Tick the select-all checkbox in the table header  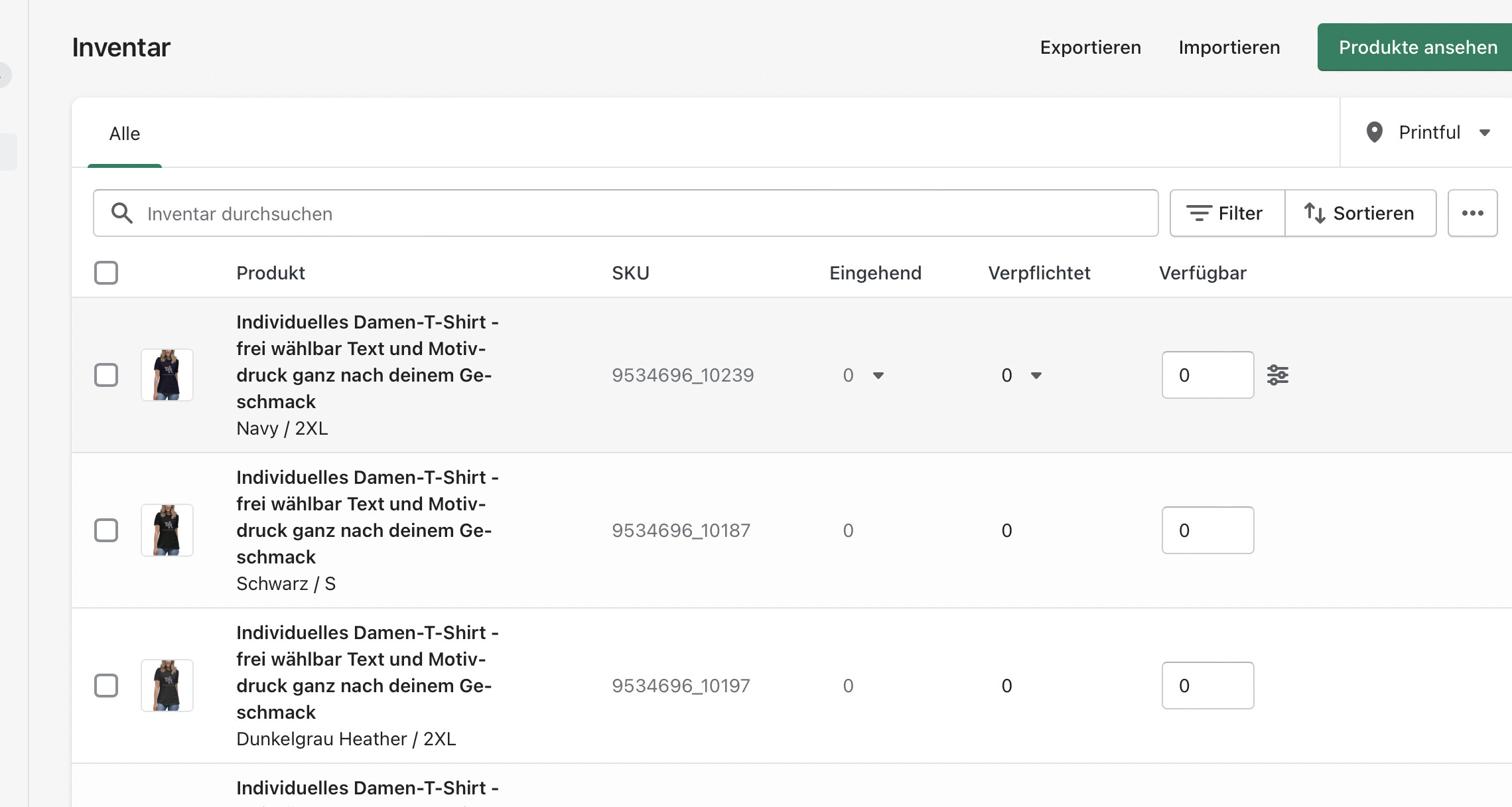[106, 273]
